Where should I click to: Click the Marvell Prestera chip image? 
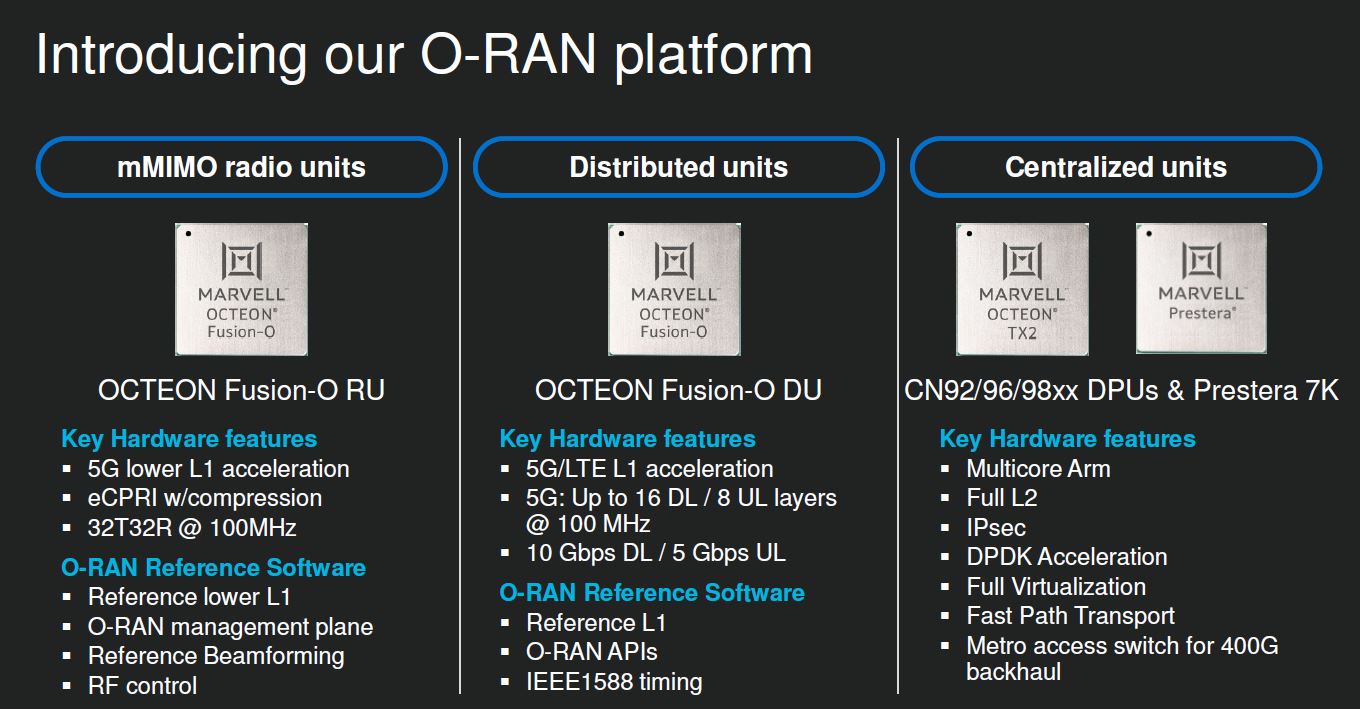pos(1201,288)
